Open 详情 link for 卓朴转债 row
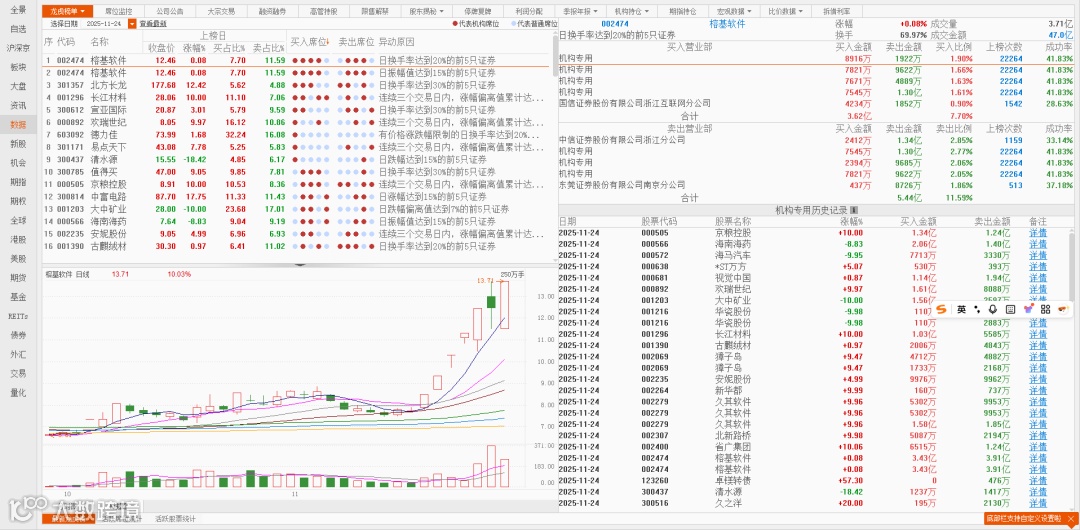This screenshot has width=1080, height=530. [x=1037, y=481]
